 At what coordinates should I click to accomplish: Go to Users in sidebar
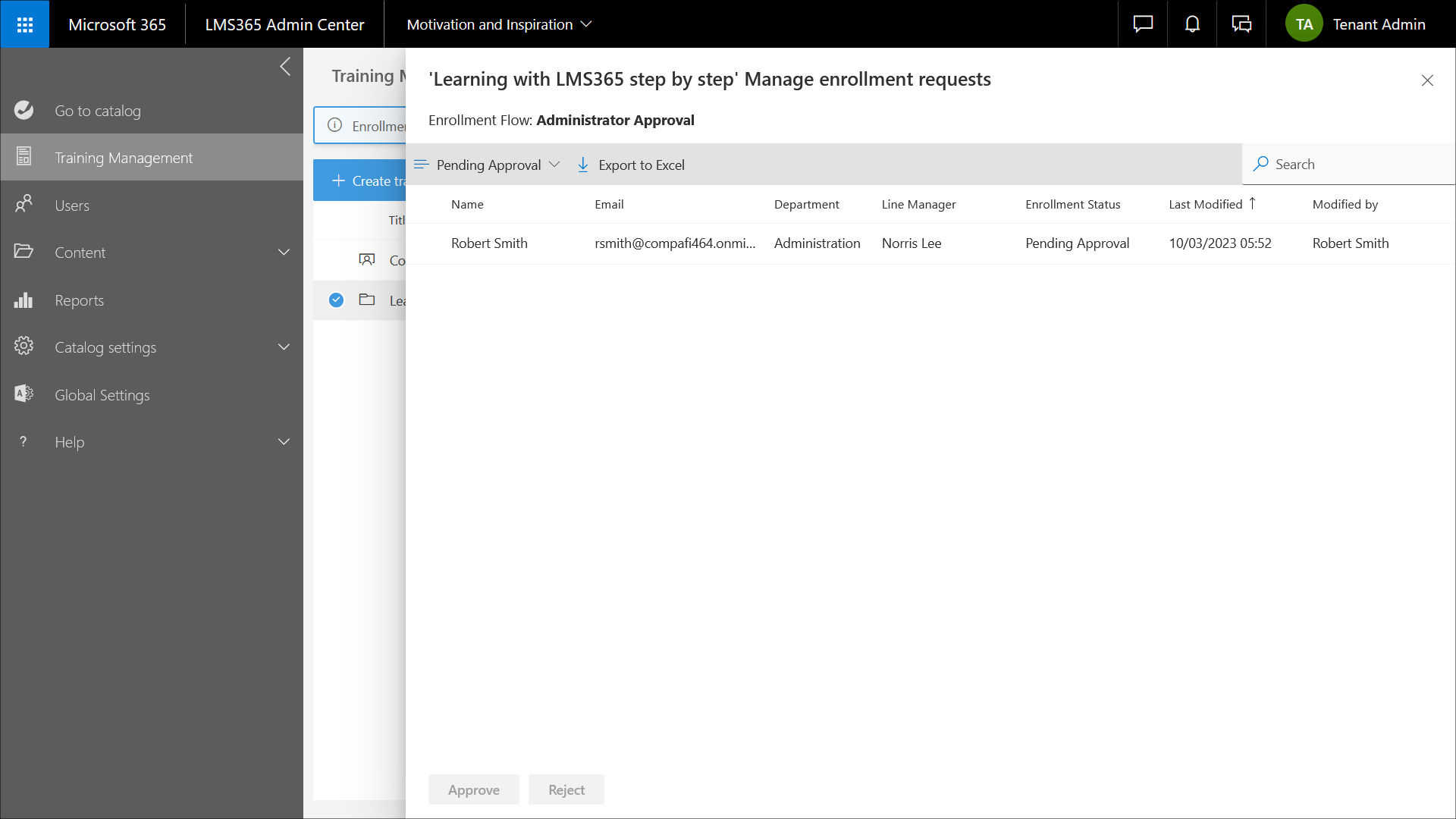click(72, 206)
